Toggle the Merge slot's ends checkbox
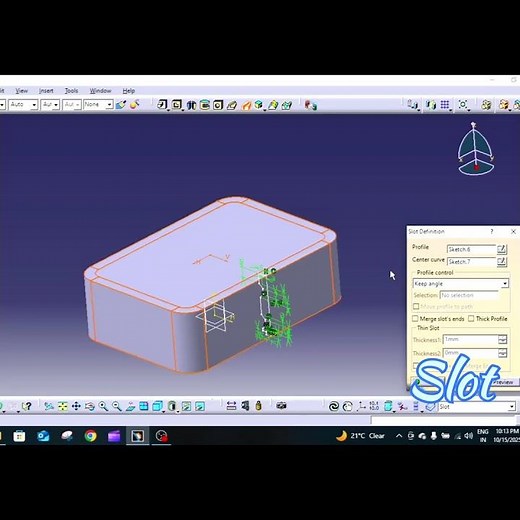Image resolution: width=520 pixels, height=520 pixels. tap(415, 318)
